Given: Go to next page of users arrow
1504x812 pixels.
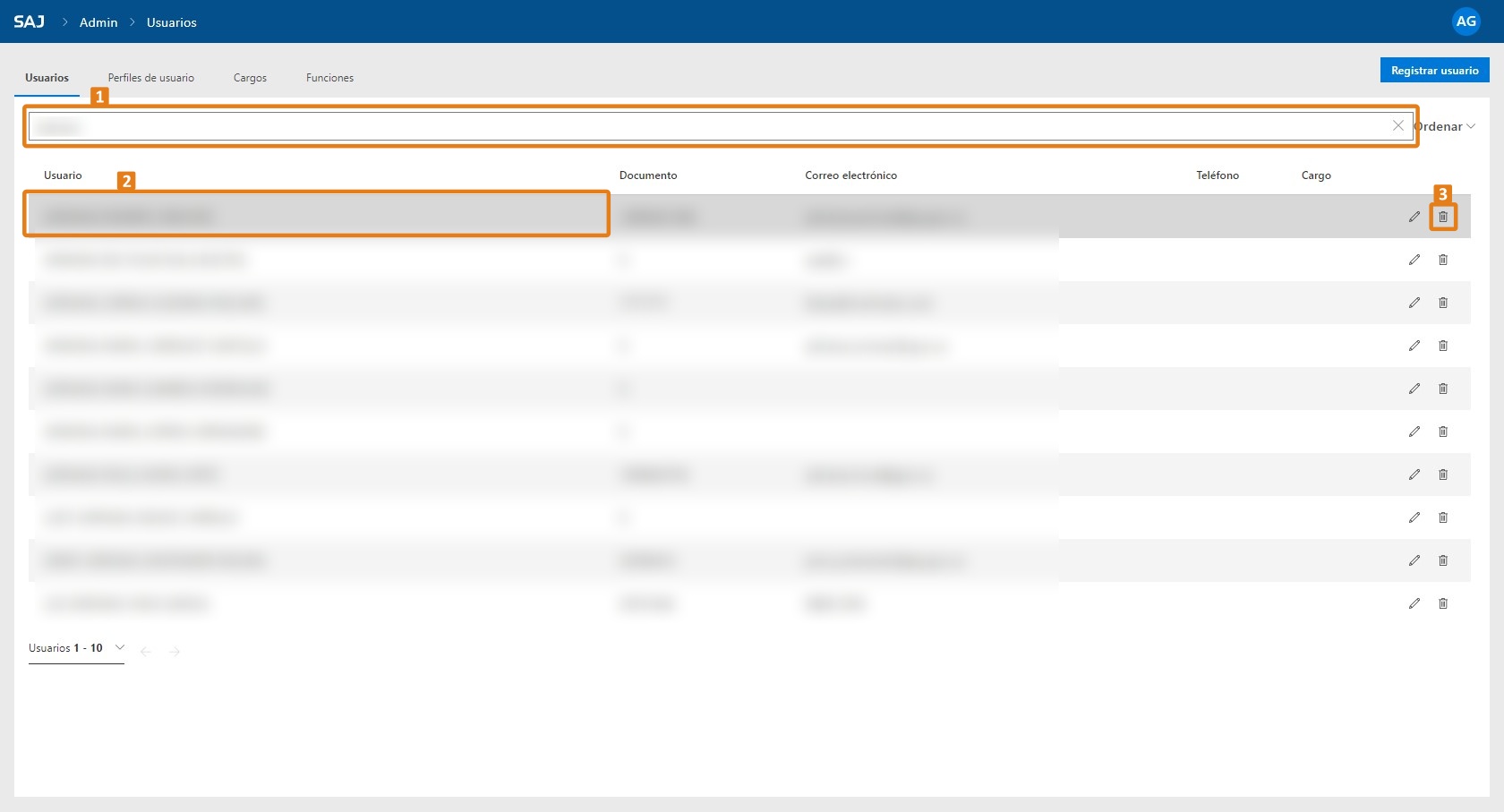Looking at the screenshot, I should tap(175, 651).
